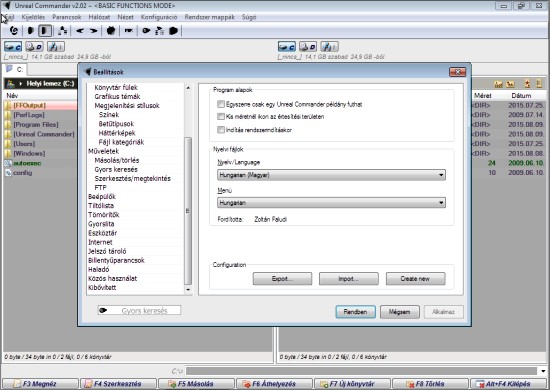Open the Fájl menu

(10, 17)
